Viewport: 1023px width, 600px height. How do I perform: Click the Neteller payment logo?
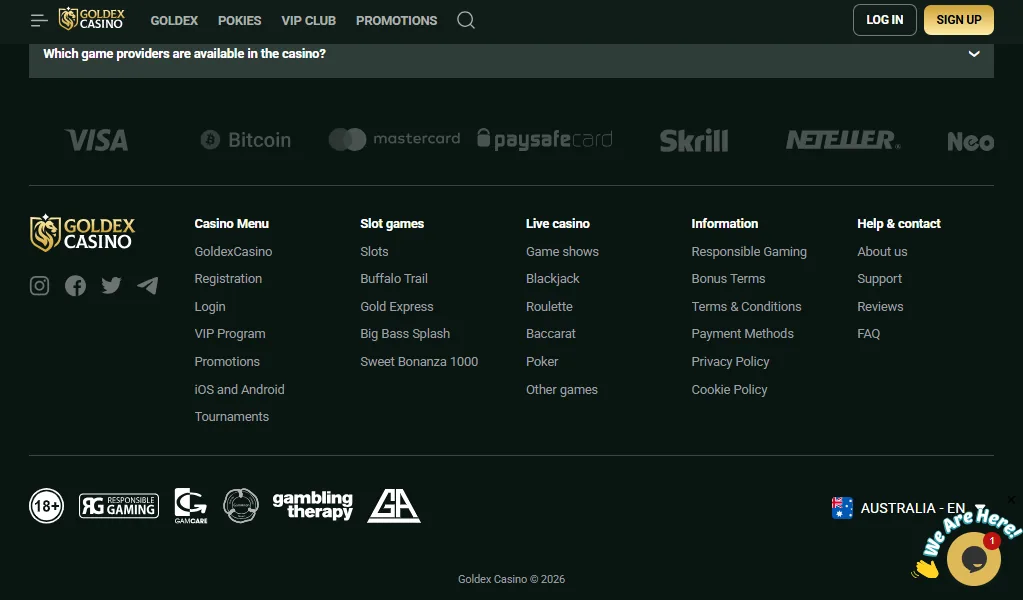point(843,140)
